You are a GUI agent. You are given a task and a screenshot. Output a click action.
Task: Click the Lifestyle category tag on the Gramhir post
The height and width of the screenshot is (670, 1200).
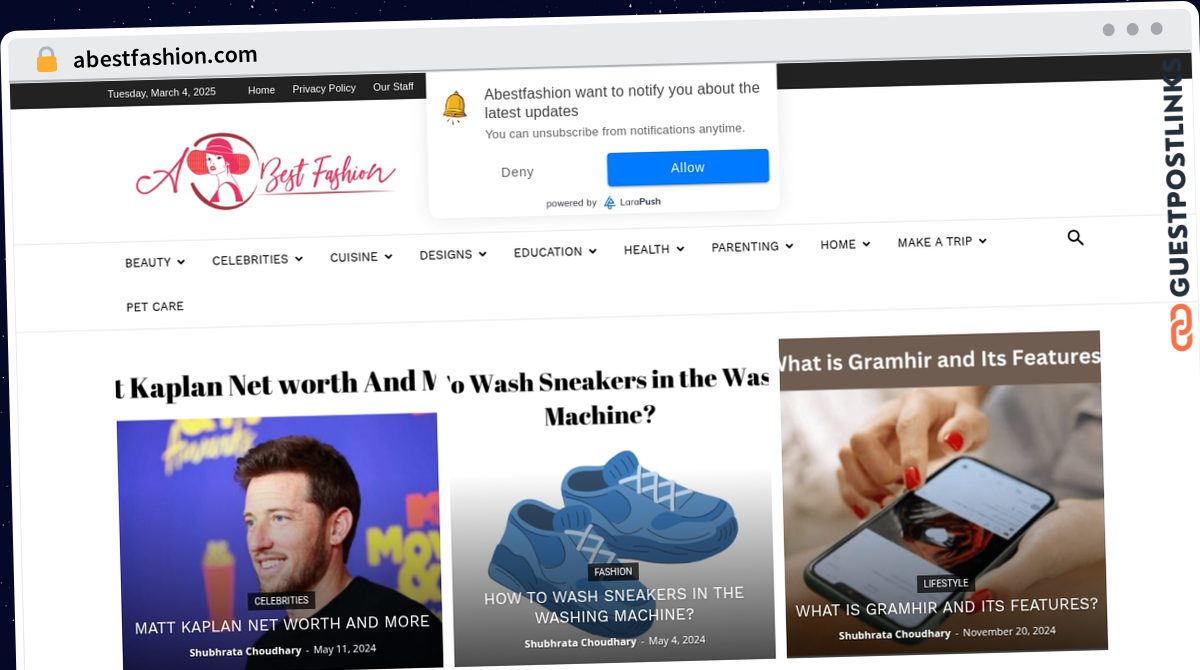(945, 584)
